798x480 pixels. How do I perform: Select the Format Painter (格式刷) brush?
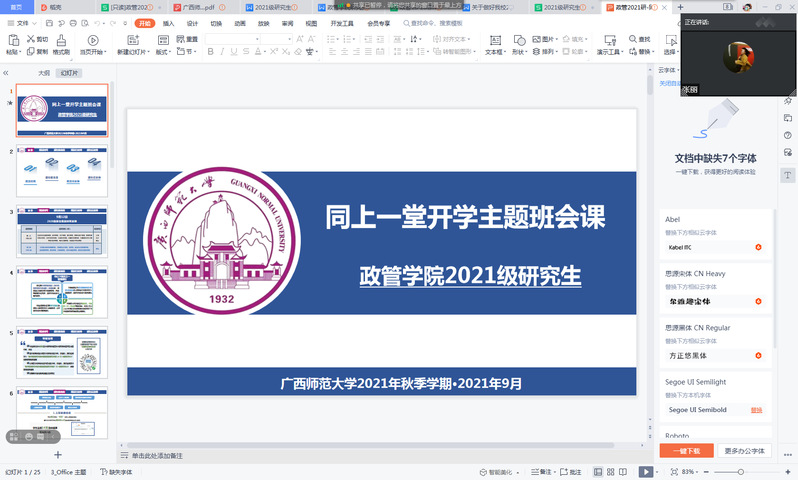61,41
